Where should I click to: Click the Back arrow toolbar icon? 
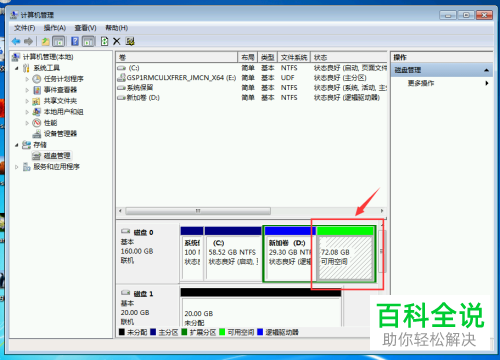click(16, 41)
